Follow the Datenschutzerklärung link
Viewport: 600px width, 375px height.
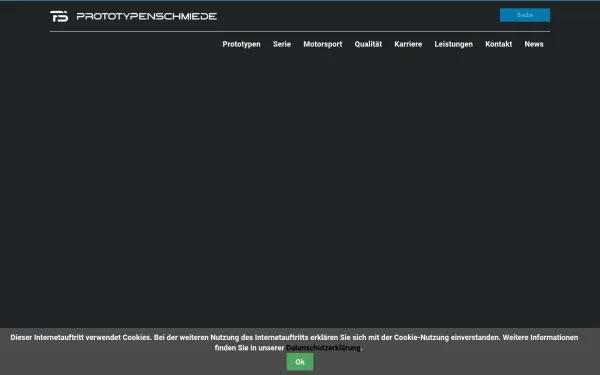point(323,348)
